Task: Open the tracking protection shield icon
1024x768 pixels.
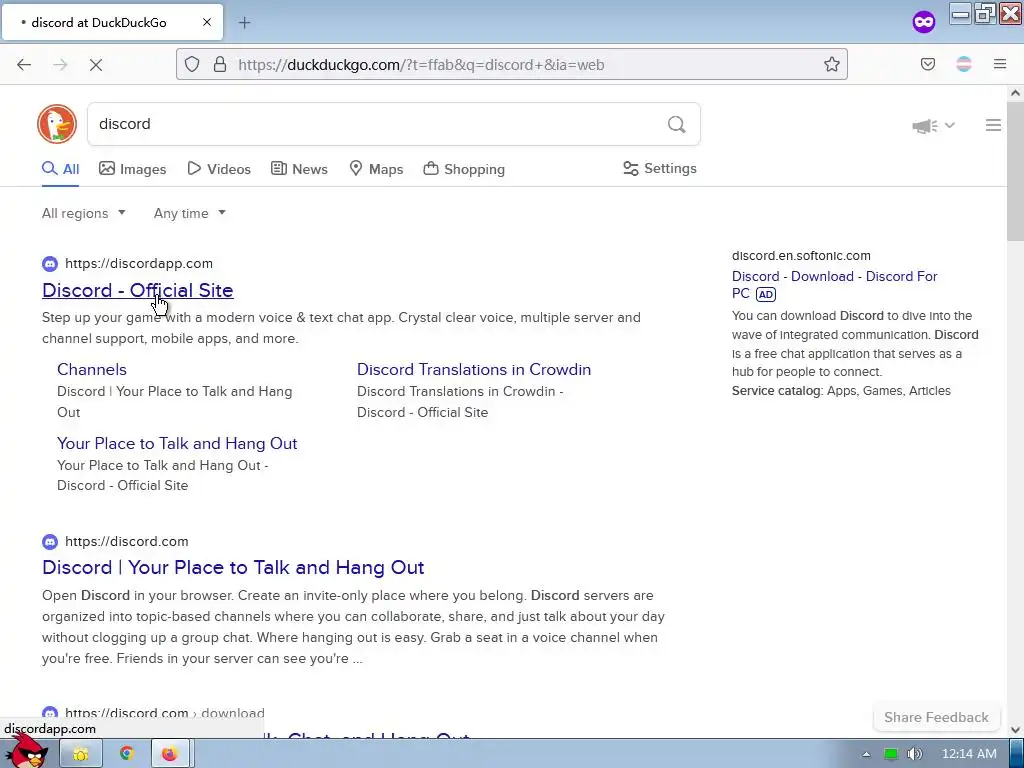Action: click(x=191, y=64)
